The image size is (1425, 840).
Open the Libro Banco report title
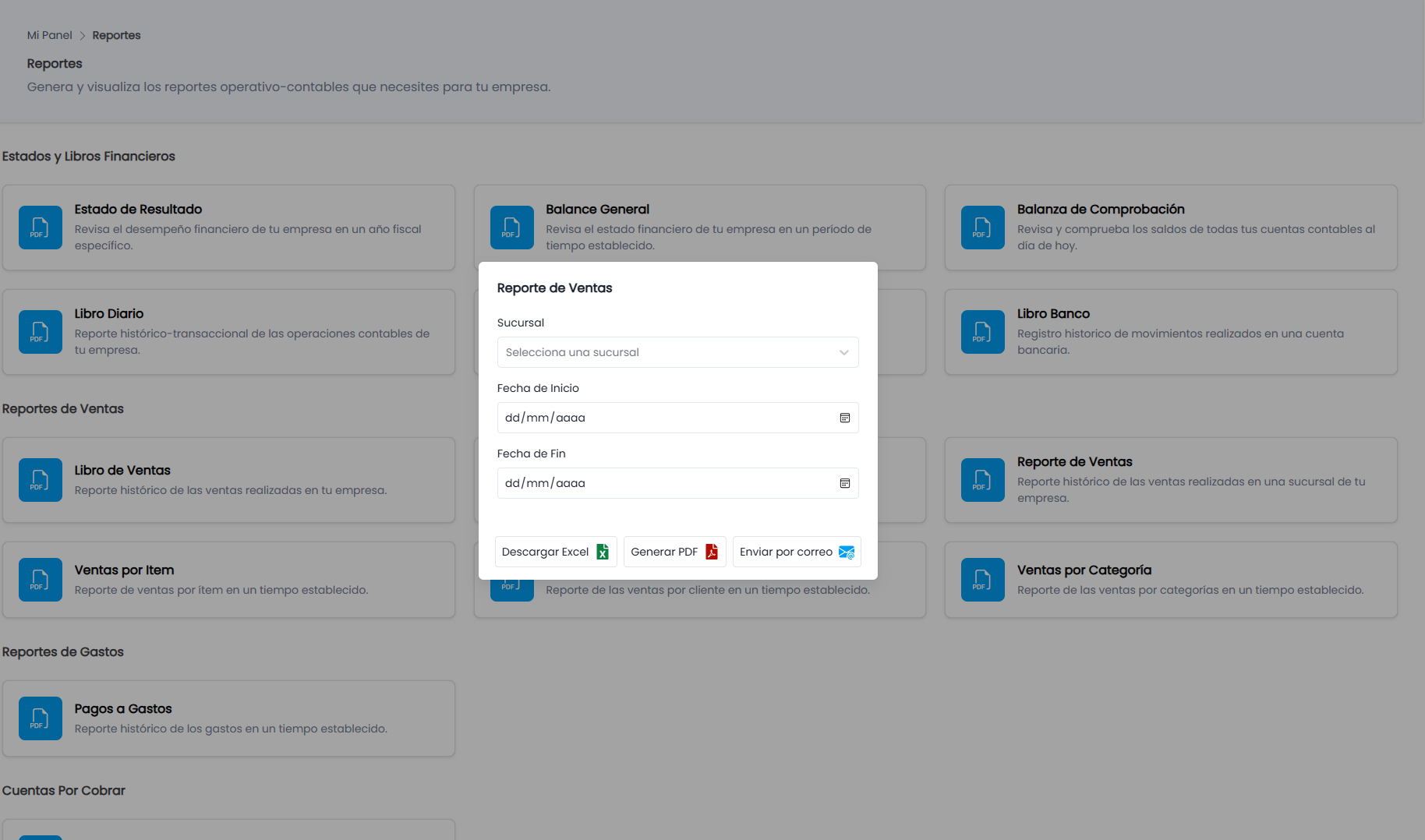[1053, 313]
